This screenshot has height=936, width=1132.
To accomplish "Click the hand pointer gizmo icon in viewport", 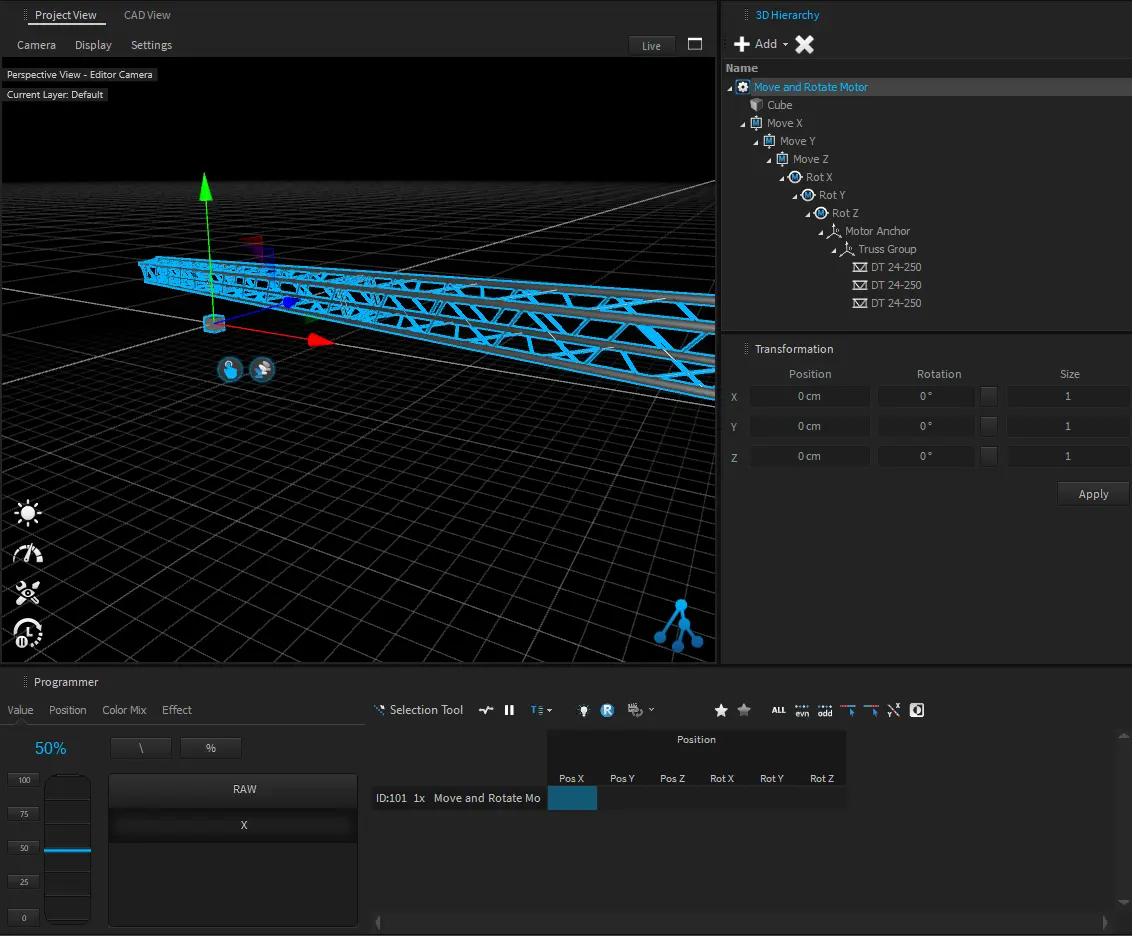I will coord(230,369).
